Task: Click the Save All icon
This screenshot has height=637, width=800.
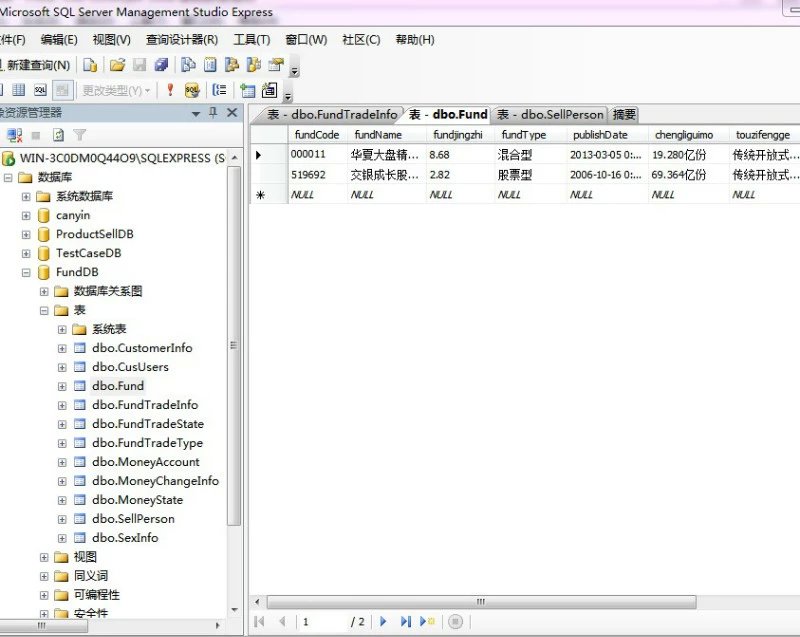Action: [161, 65]
